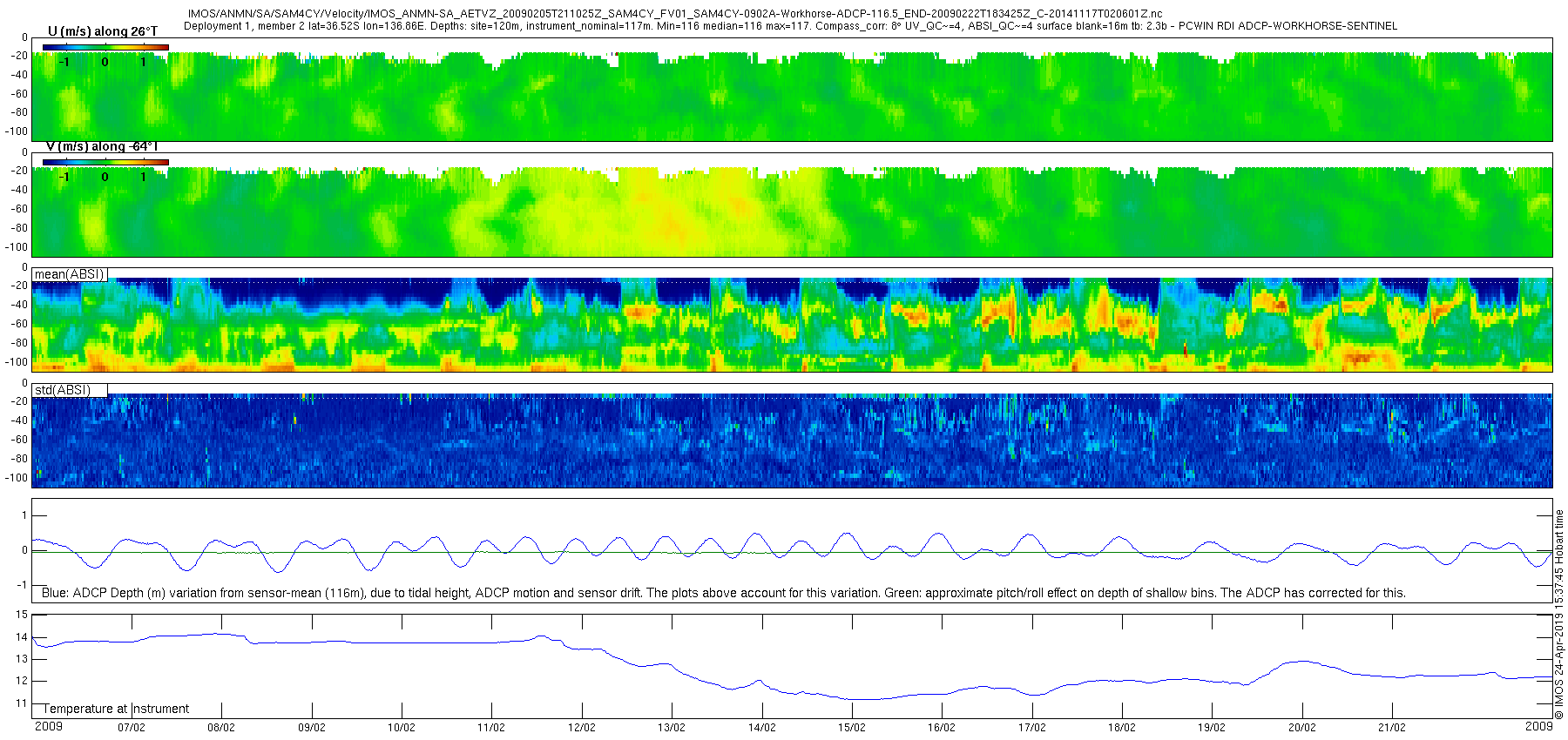This screenshot has width=1568, height=740.
Task: Select the 'U (m/s) along 26°T' panel title
Action: tap(103, 31)
